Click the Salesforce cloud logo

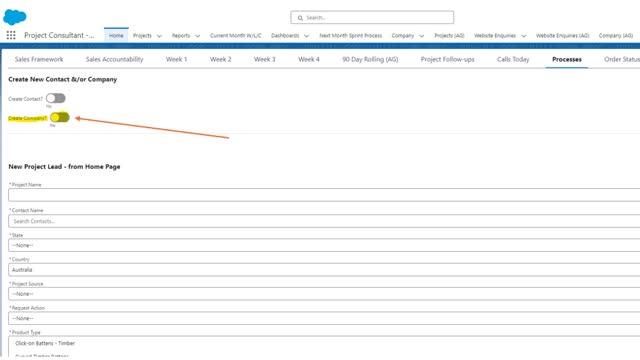coord(15,17)
